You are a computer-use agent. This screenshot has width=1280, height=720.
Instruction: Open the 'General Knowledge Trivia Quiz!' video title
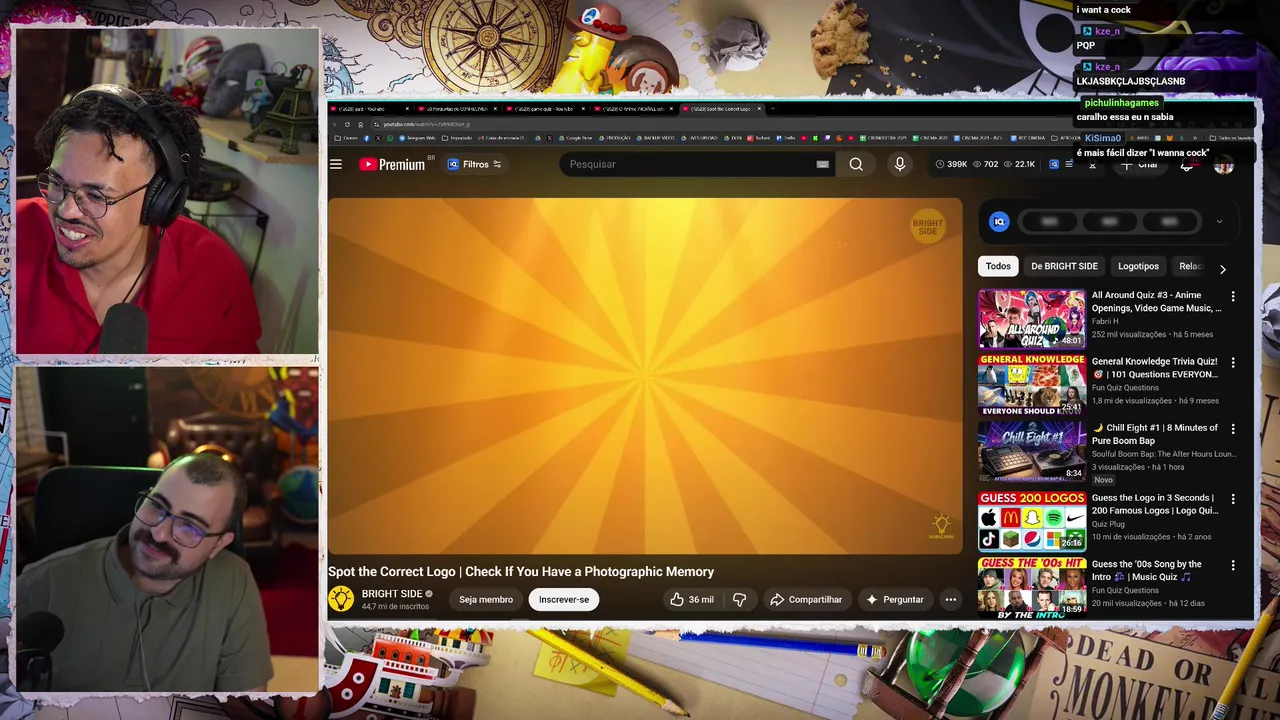click(x=1155, y=368)
